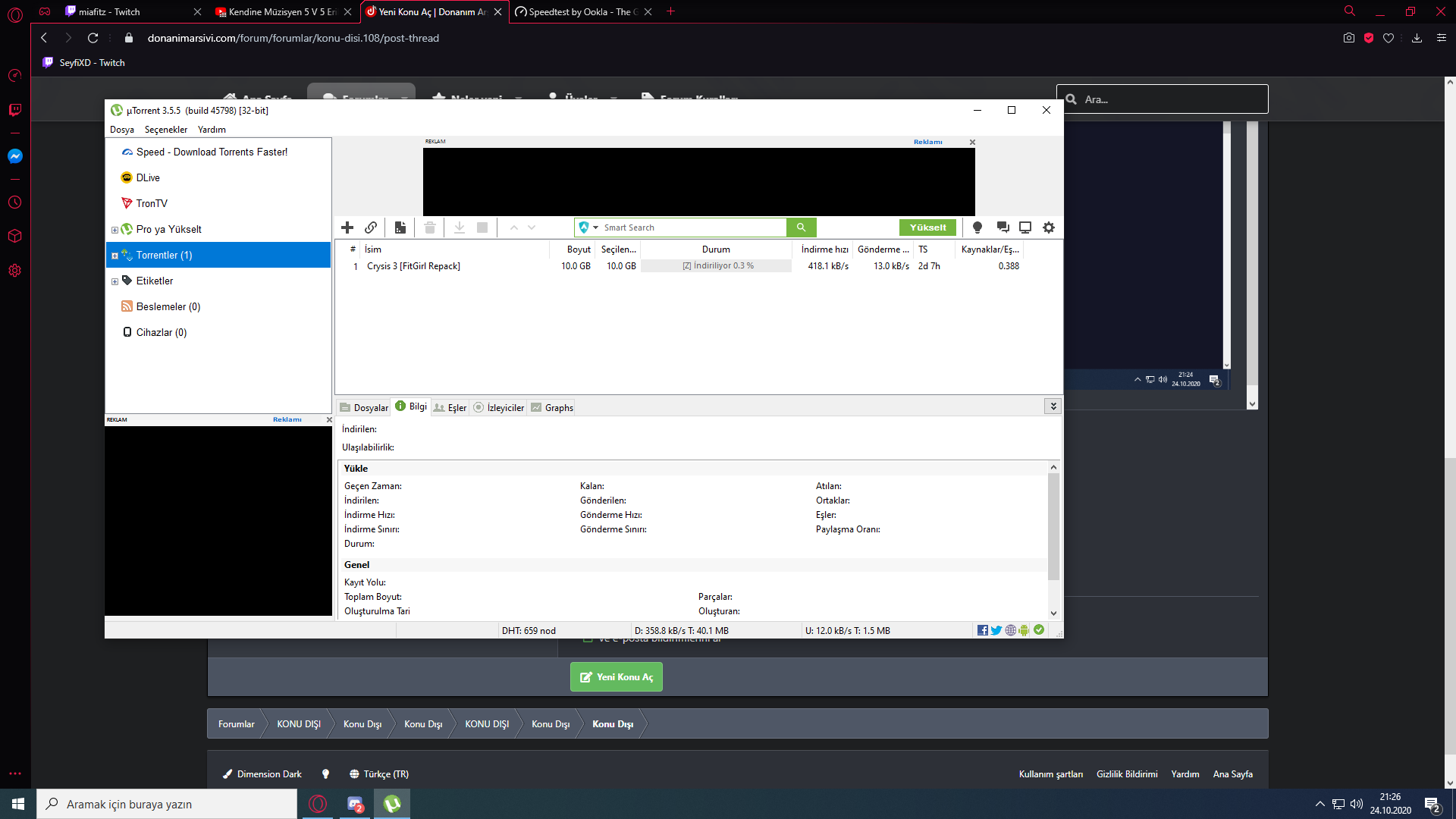Viewport: 1456px width, 819px height.
Task: Start the torrent download arrow icon
Action: (460, 227)
